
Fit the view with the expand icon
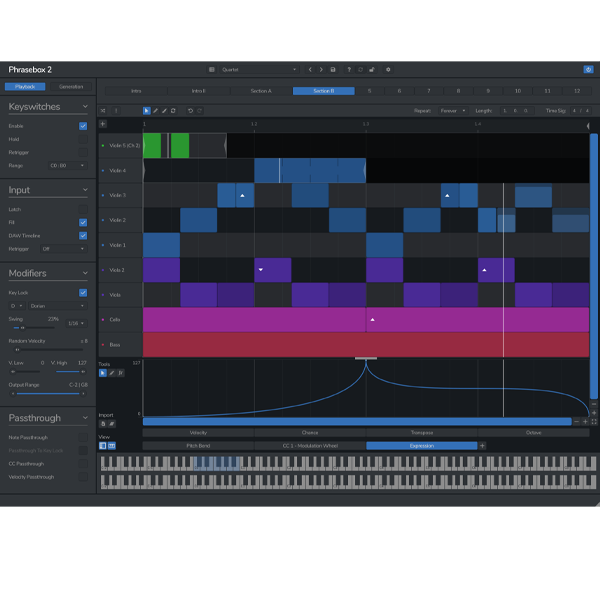click(594, 421)
